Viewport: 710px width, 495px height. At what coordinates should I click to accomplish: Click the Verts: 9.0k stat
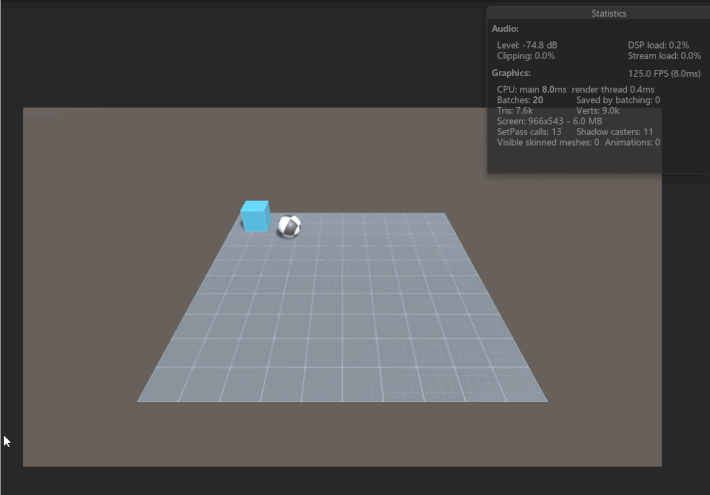(x=597, y=111)
